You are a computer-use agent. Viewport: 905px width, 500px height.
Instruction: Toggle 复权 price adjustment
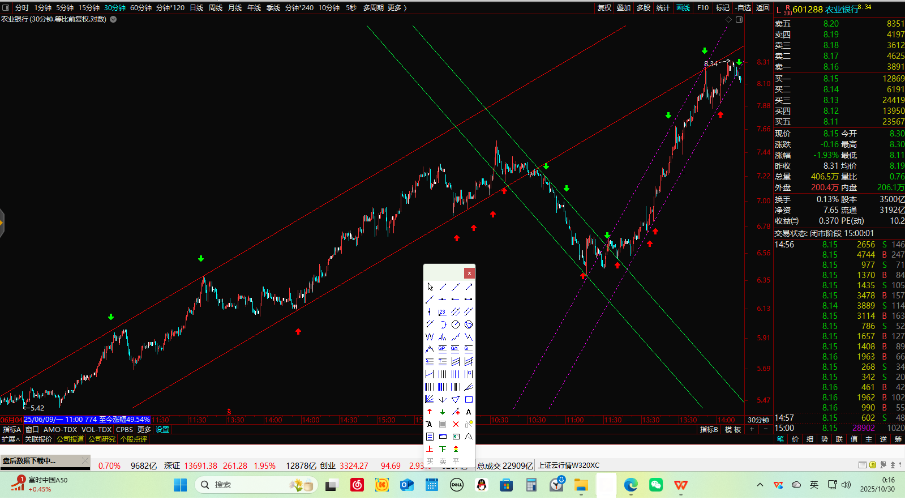click(604, 8)
